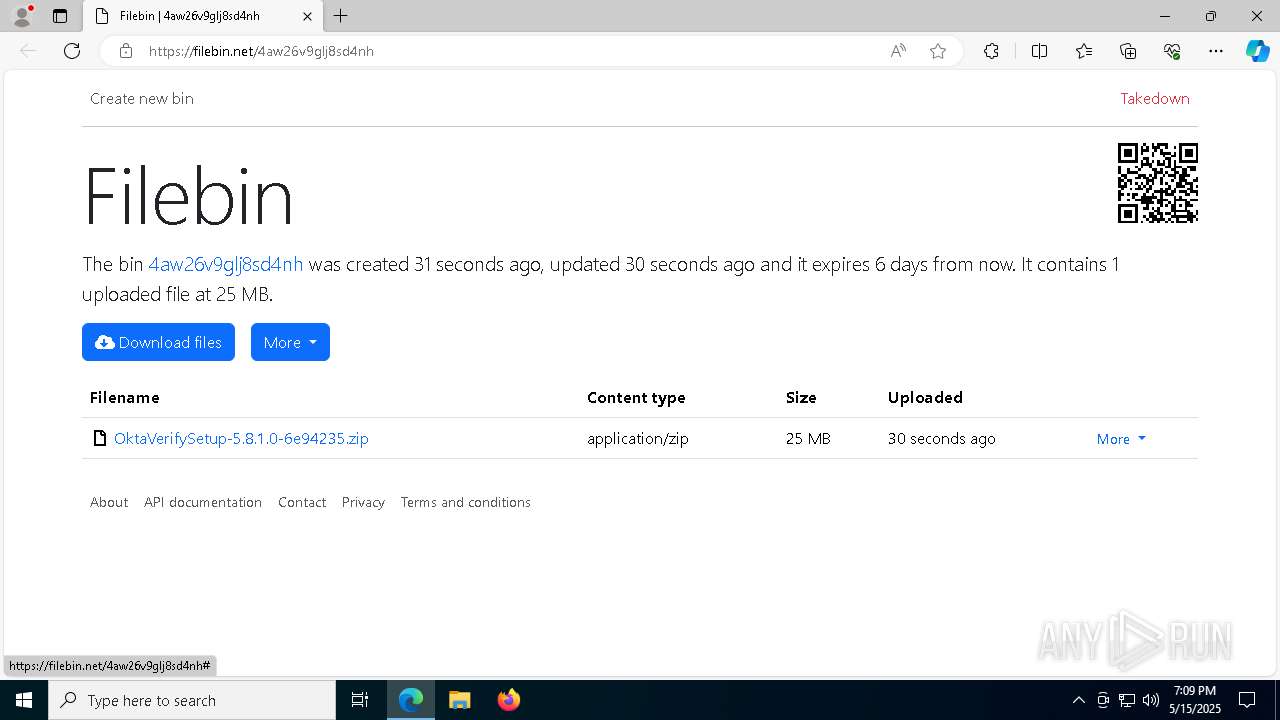Viewport: 1280px width, 720px height.
Task: Open Edge Settings and more menu
Action: [1216, 51]
